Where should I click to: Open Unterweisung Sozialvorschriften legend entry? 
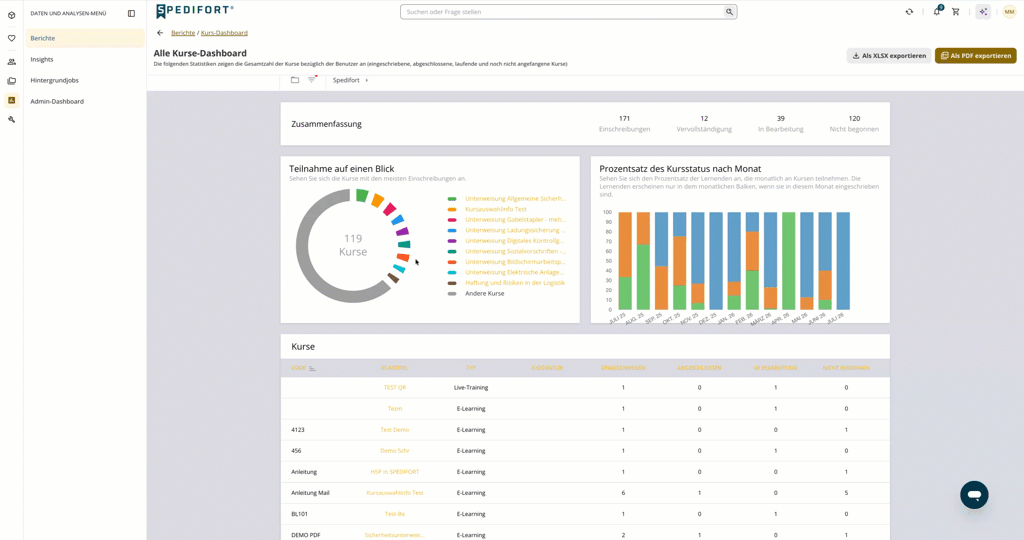coord(515,251)
